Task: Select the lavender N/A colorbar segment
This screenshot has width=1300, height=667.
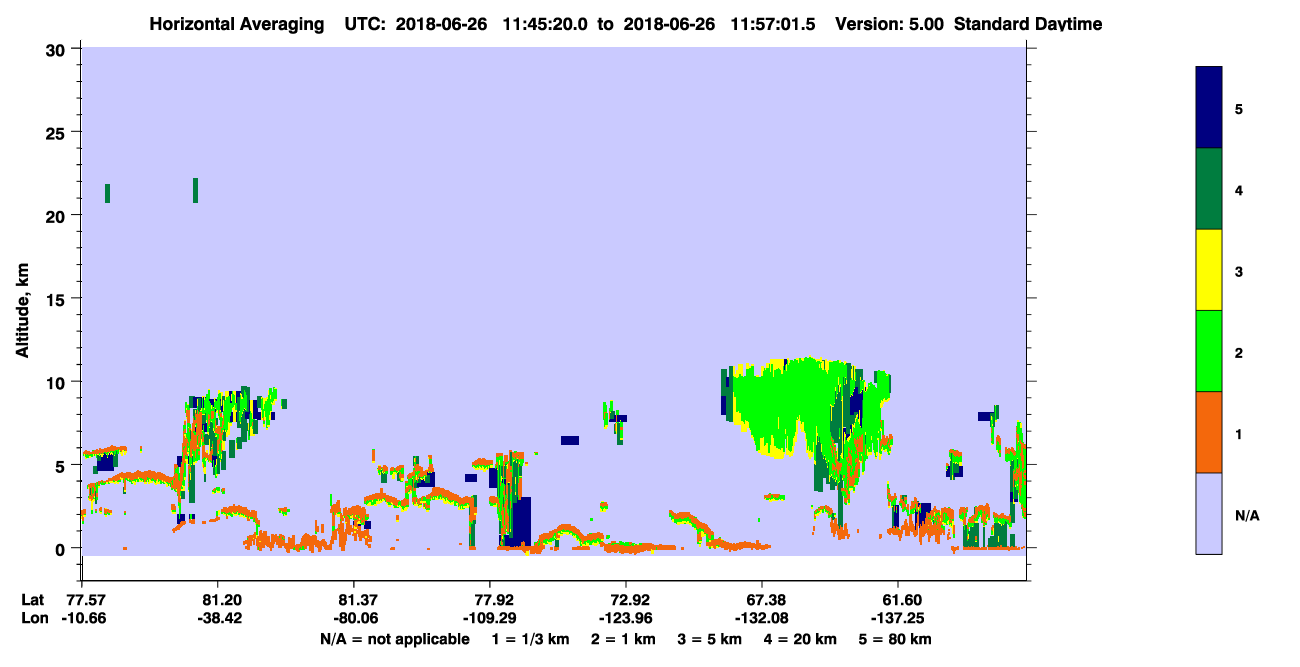Action: point(1209,513)
